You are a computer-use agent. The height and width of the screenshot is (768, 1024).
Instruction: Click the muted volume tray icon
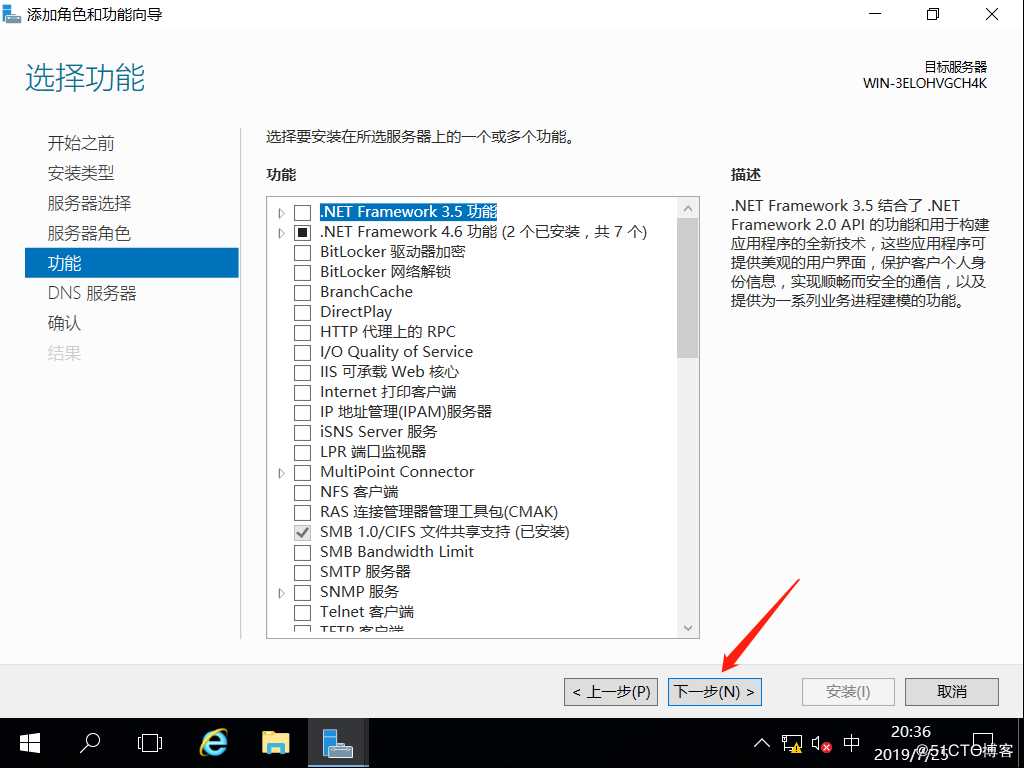coord(821,744)
